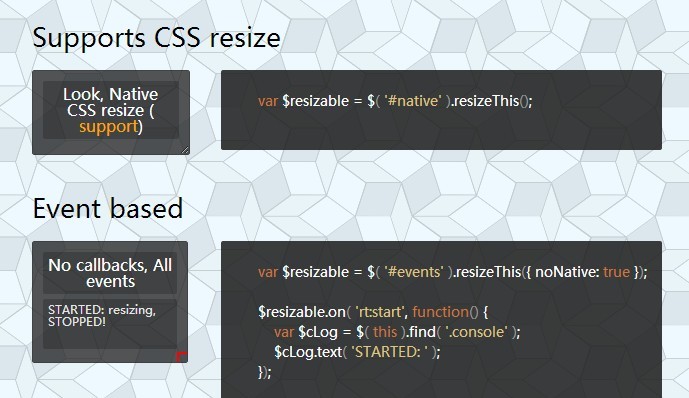The height and width of the screenshot is (398, 689).
Task: Click the 'Event based' heading
Action: (108, 208)
